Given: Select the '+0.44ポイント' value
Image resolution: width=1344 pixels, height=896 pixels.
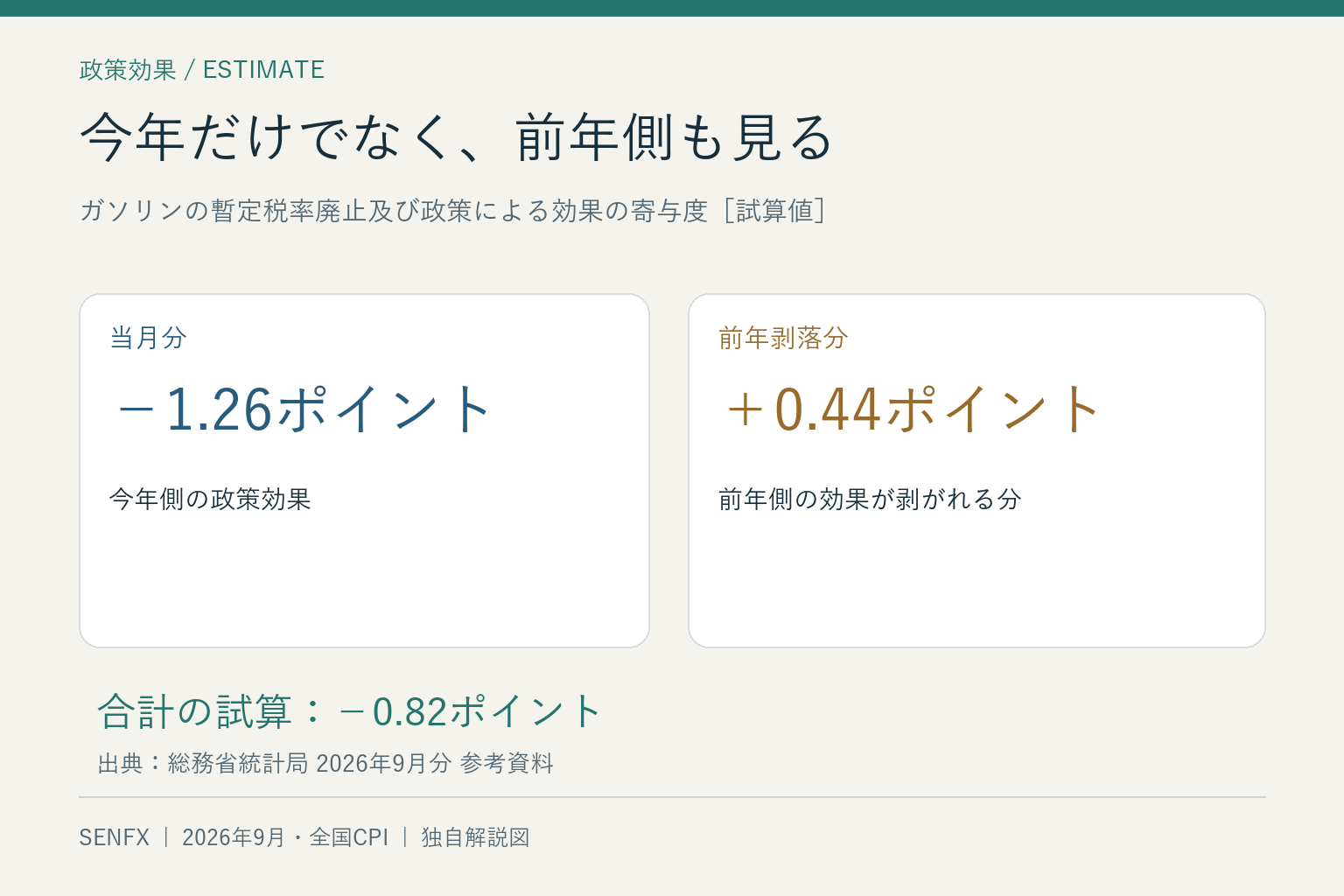Looking at the screenshot, I should point(912,409).
